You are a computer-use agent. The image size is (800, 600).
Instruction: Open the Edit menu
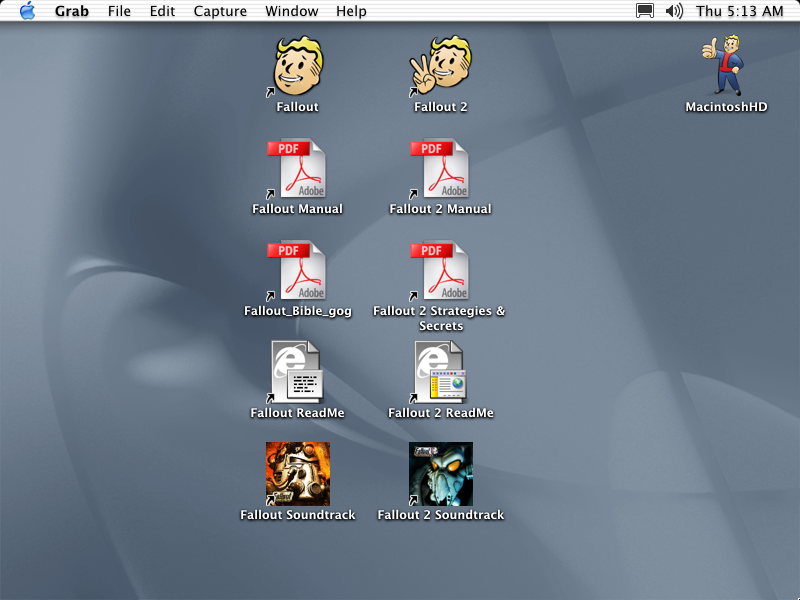tap(162, 11)
